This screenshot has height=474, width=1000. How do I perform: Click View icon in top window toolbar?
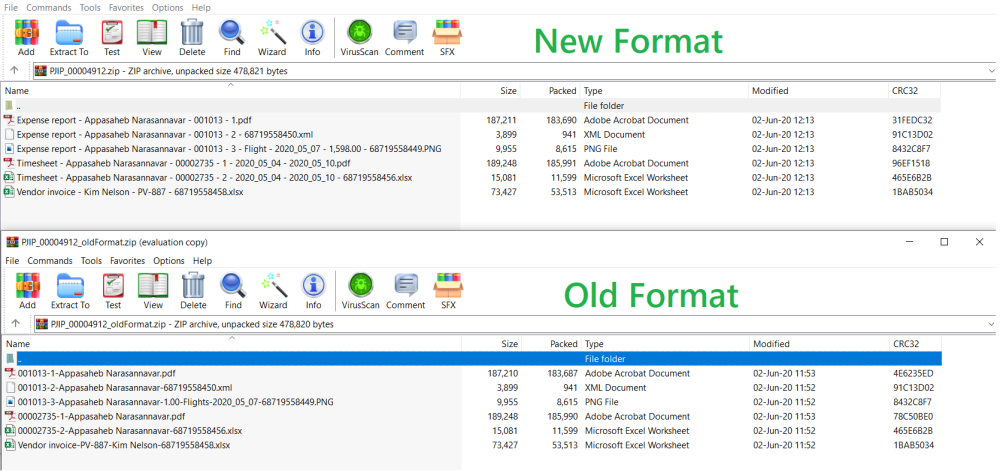[152, 37]
